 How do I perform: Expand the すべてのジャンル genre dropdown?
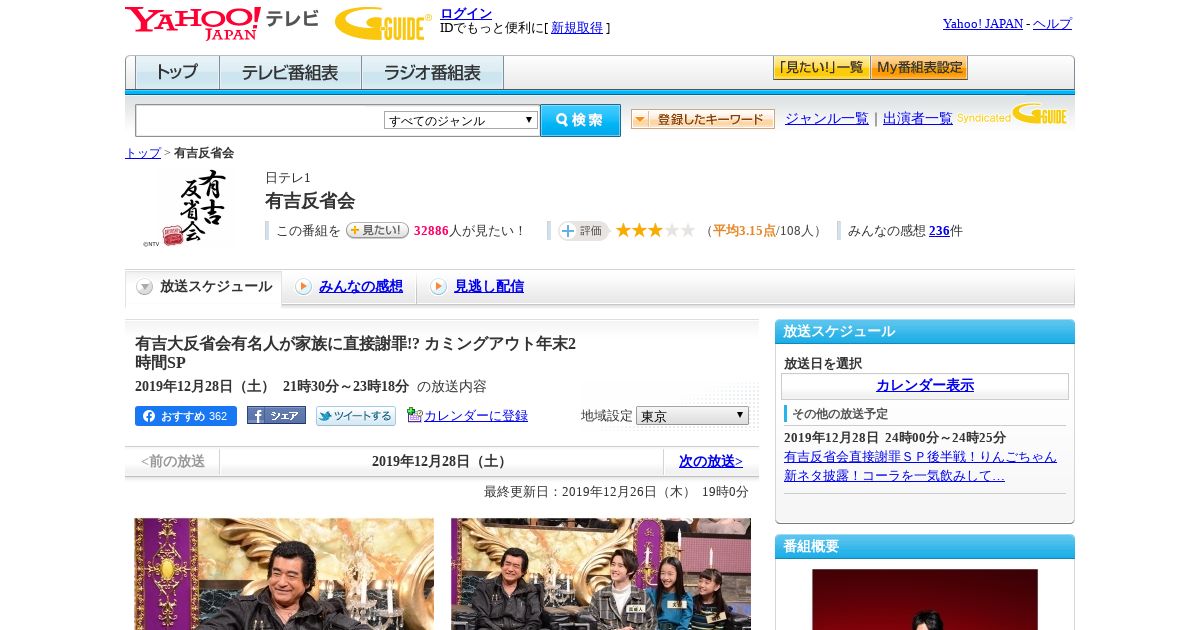pyautogui.click(x=461, y=120)
